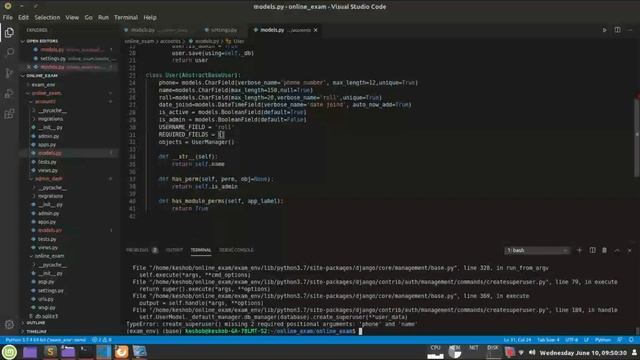Open the Help menu
This screenshot has width=640, height=360.
click(x=150, y=18)
